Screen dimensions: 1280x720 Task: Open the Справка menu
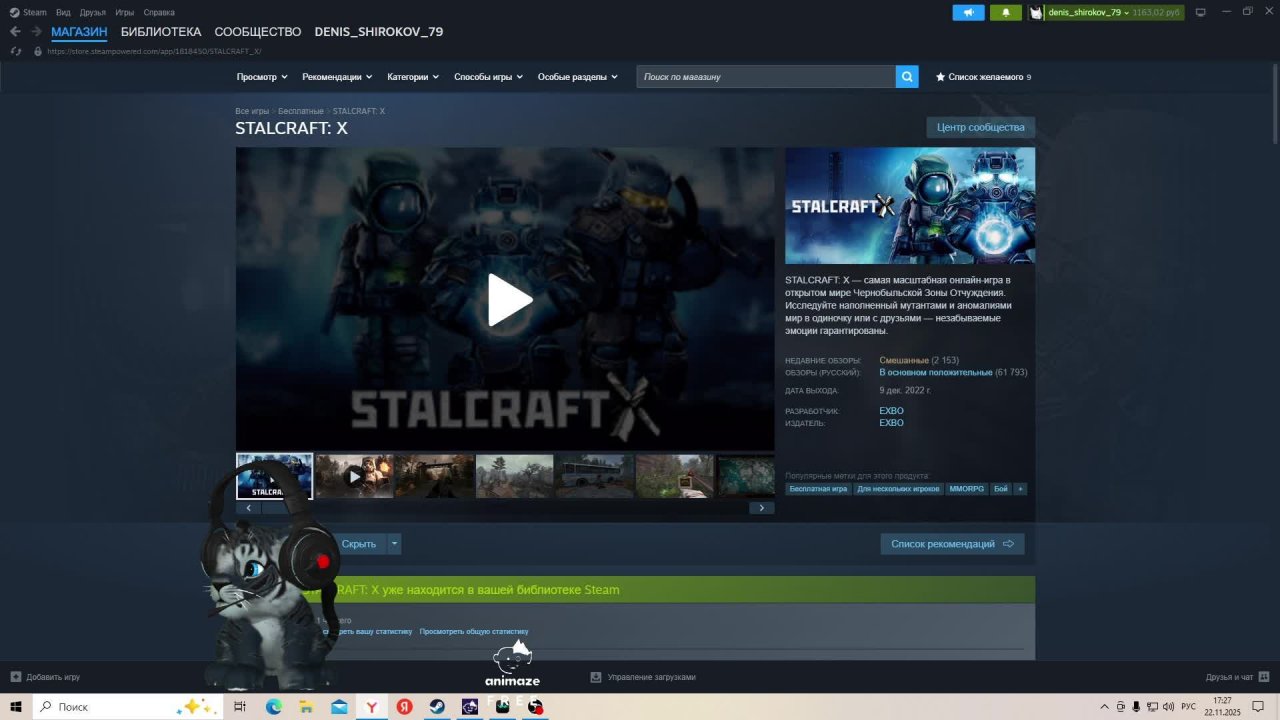[159, 12]
